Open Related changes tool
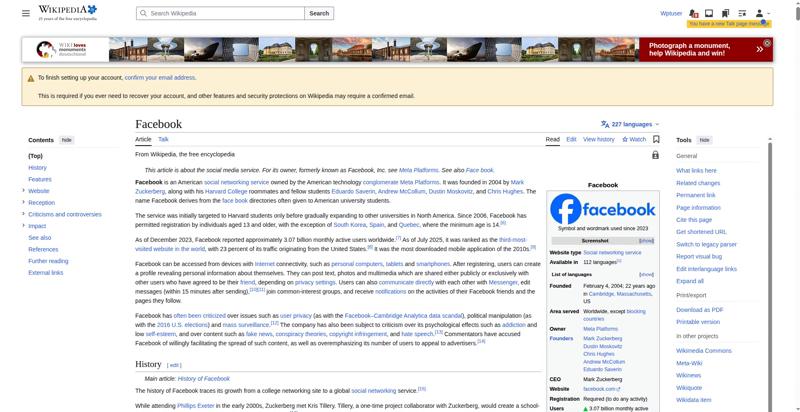Screen dimensions: 800x412 point(698,183)
